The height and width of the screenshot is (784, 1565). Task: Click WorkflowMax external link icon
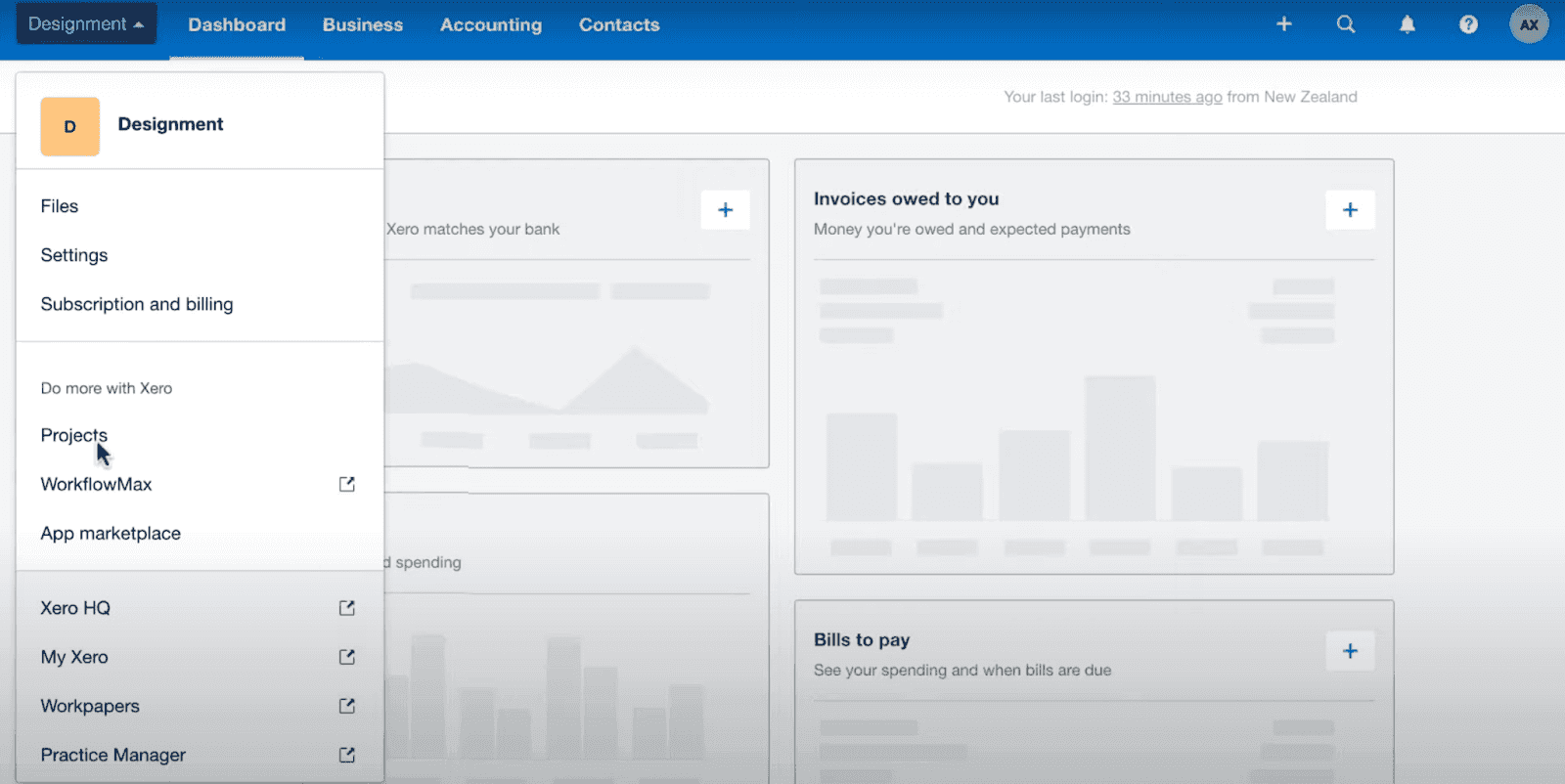(x=347, y=484)
